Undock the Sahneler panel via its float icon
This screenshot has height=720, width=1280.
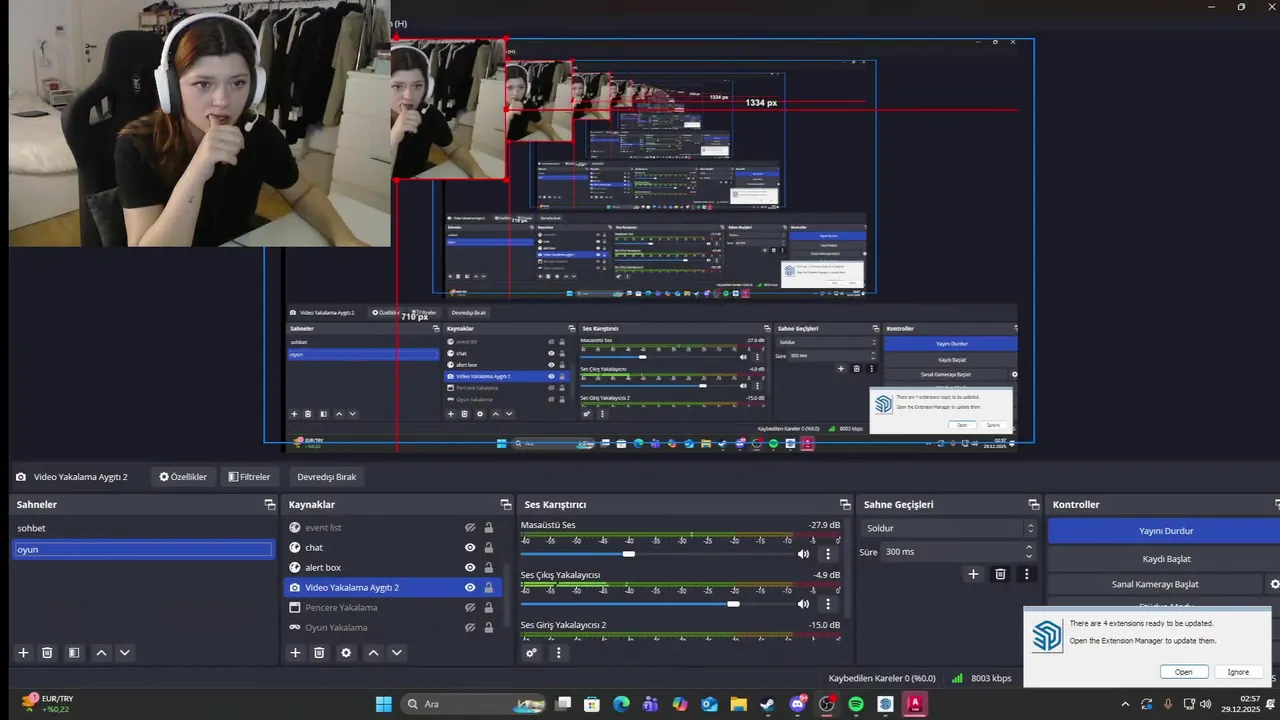[x=269, y=505]
